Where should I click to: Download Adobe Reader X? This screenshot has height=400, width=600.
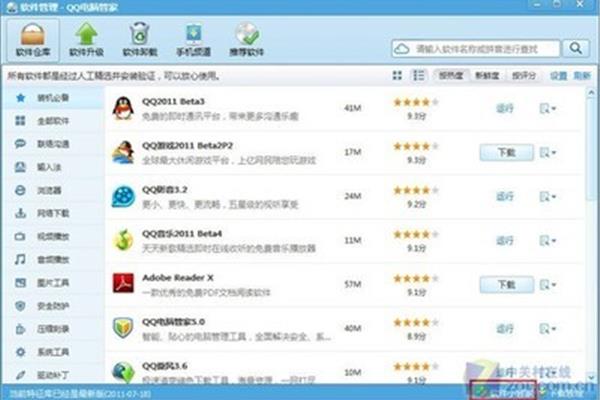pos(506,284)
